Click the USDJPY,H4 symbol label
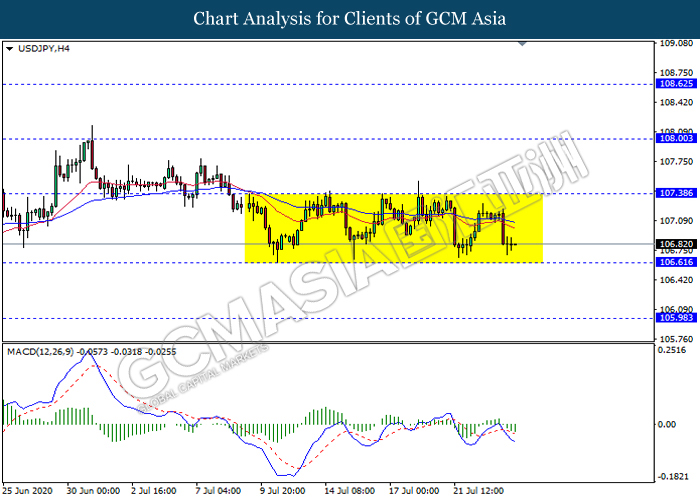Image resolution: width=700 pixels, height=500 pixels. click(44, 49)
